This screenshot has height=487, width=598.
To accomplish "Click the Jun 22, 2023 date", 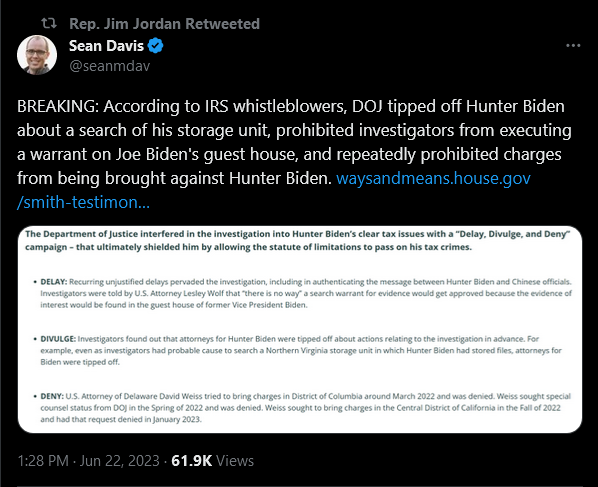I will pyautogui.click(x=120, y=461).
